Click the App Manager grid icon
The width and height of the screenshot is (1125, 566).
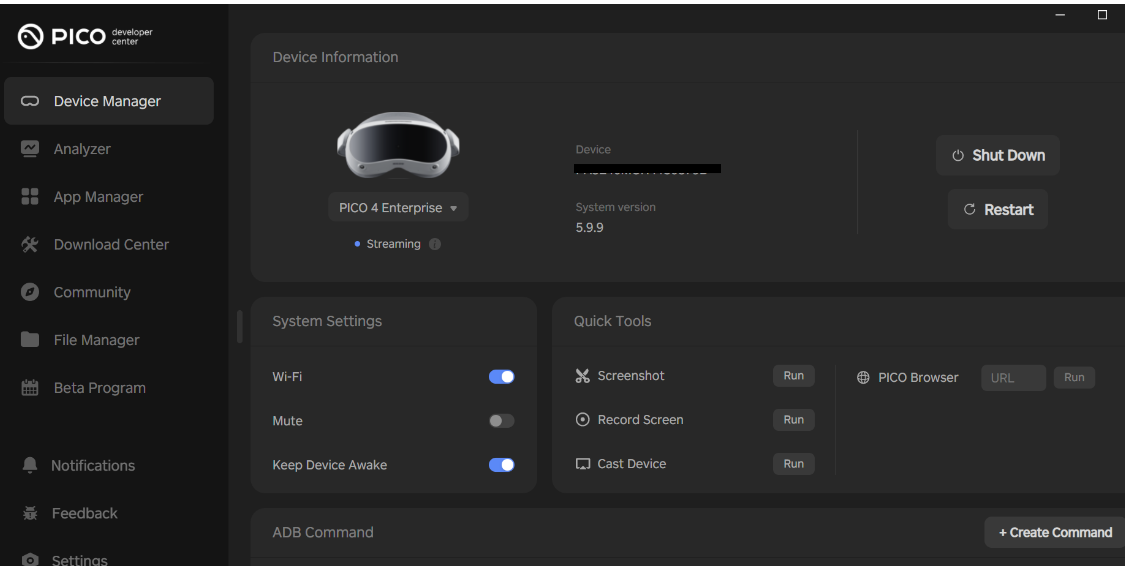click(30, 197)
